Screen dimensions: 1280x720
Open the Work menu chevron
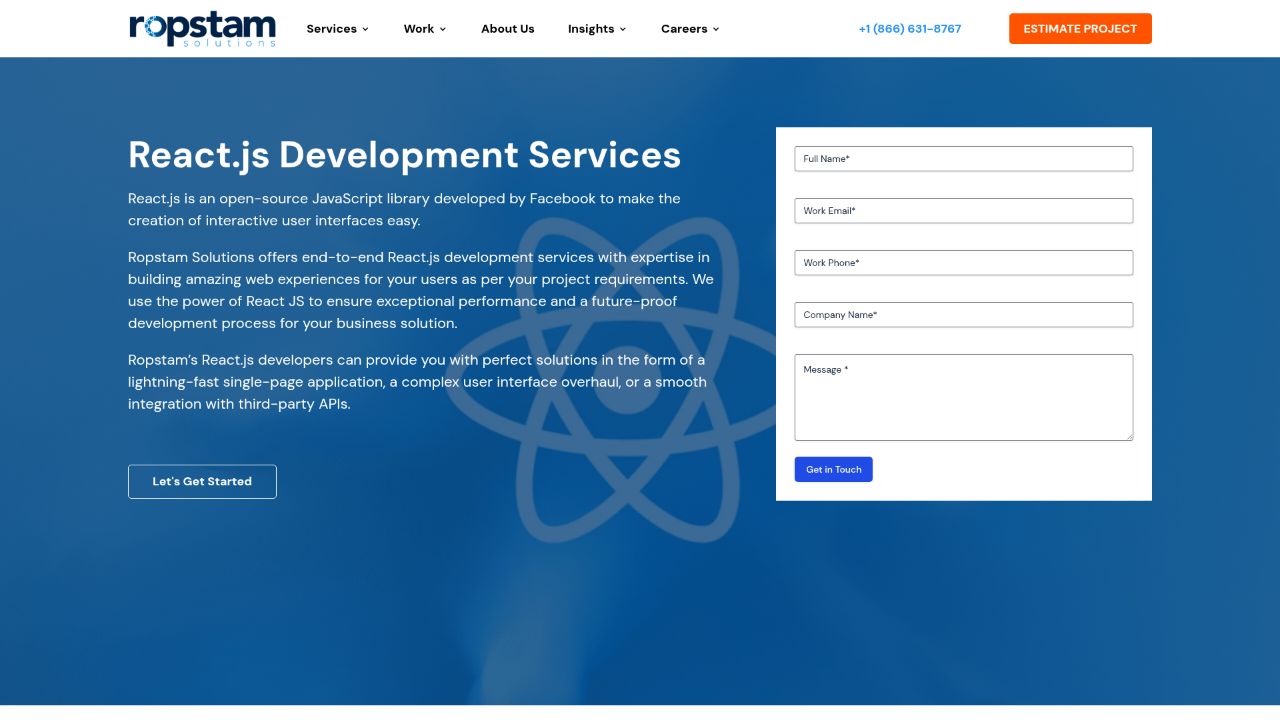pos(443,29)
